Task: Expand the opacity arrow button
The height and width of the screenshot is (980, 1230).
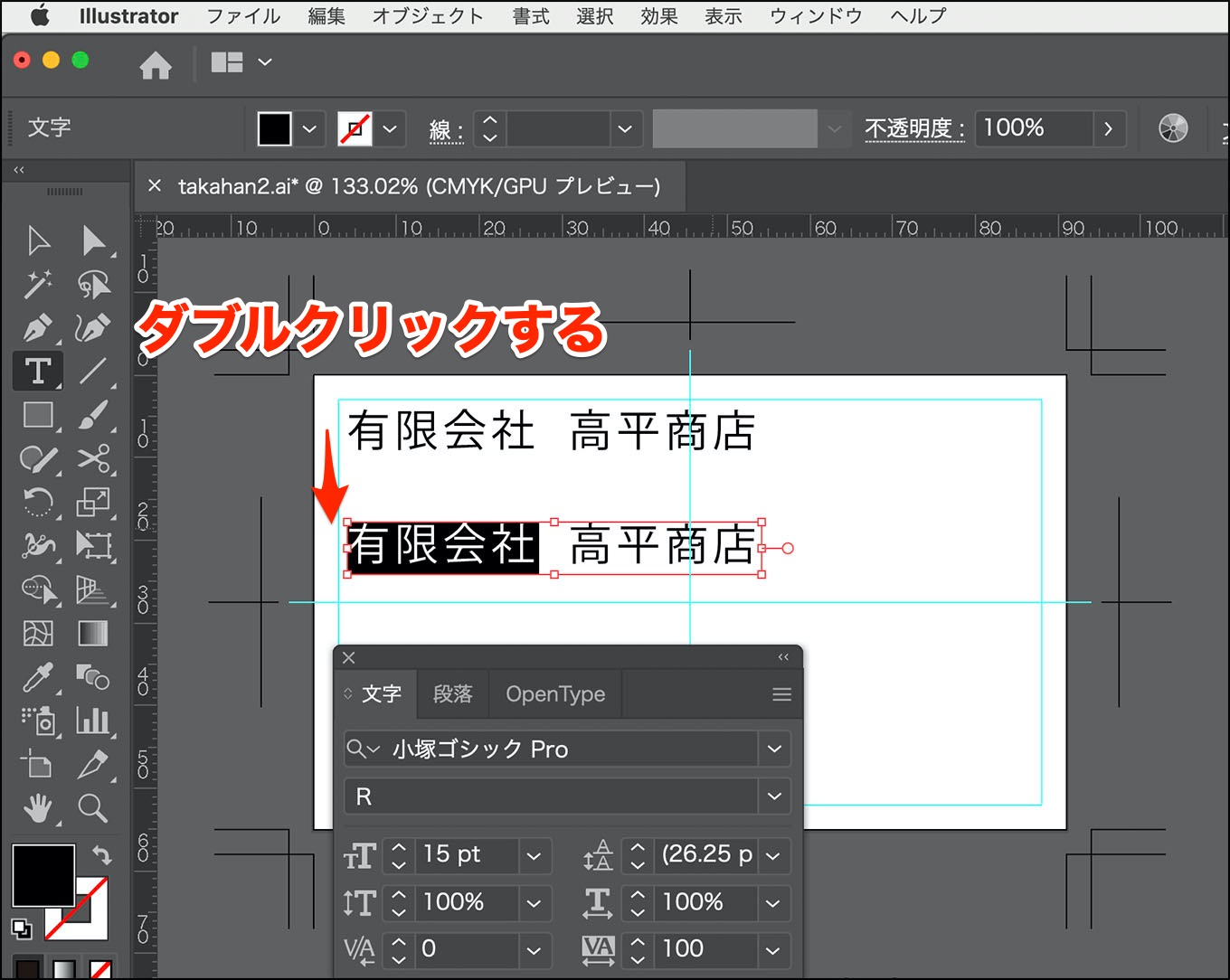Action: (x=1109, y=128)
